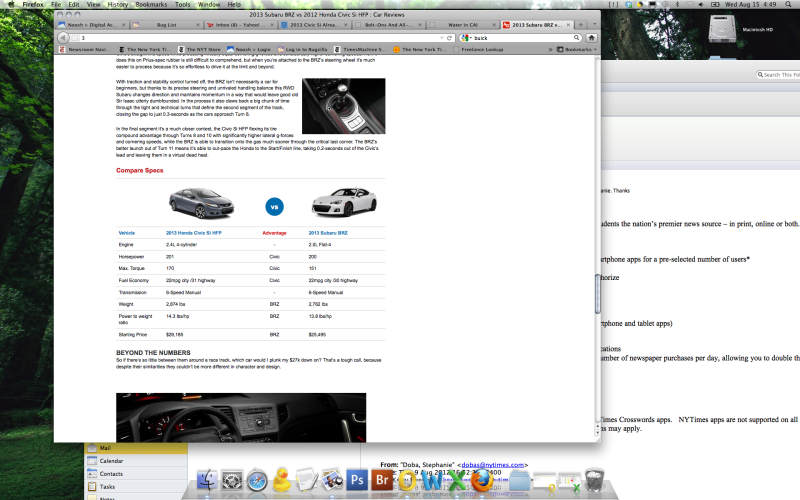Screen dimensions: 800x500
Task: Open the Newsroom Navi... bookmark
Action: 84,49
